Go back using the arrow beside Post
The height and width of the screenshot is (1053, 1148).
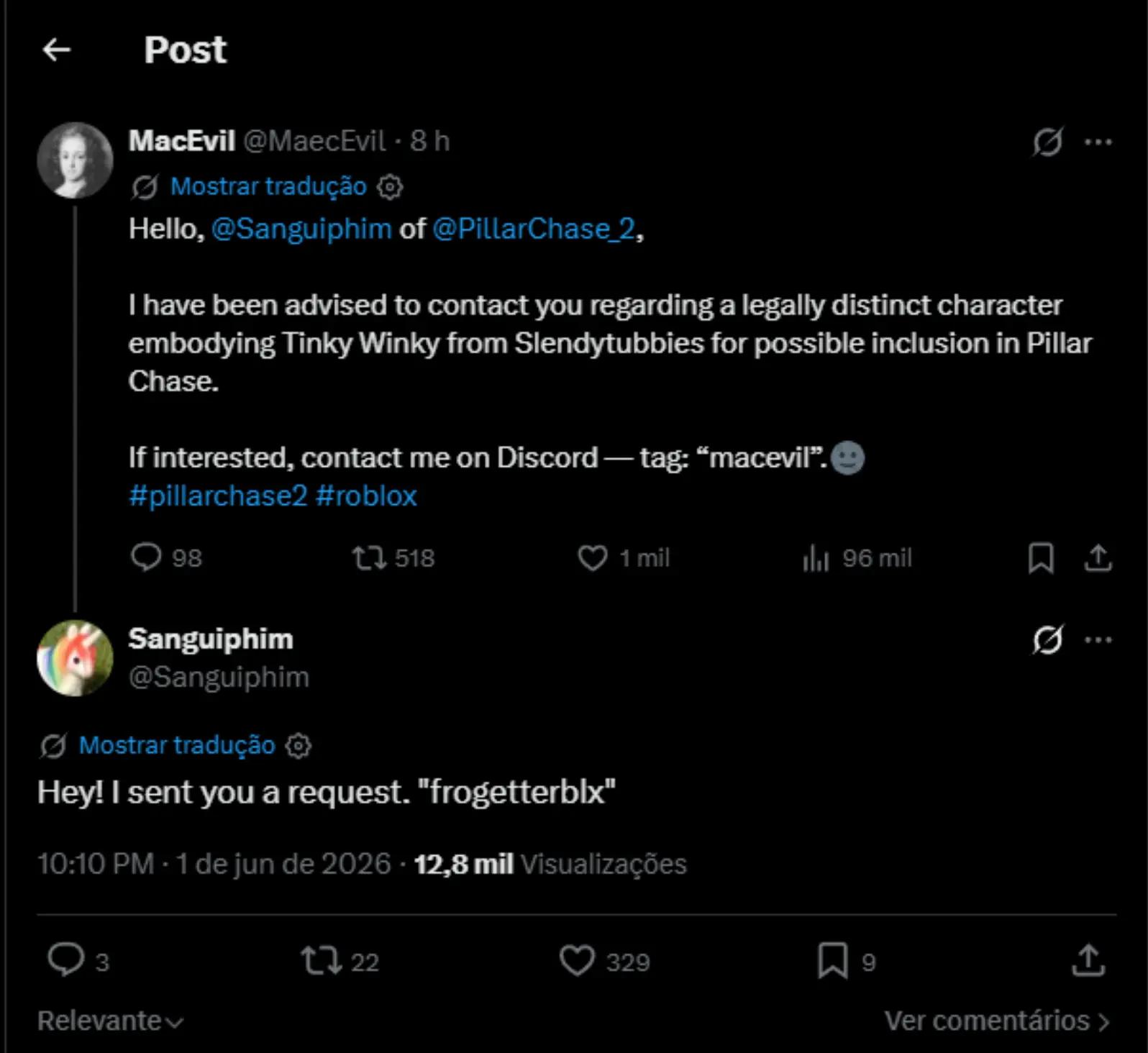57,50
